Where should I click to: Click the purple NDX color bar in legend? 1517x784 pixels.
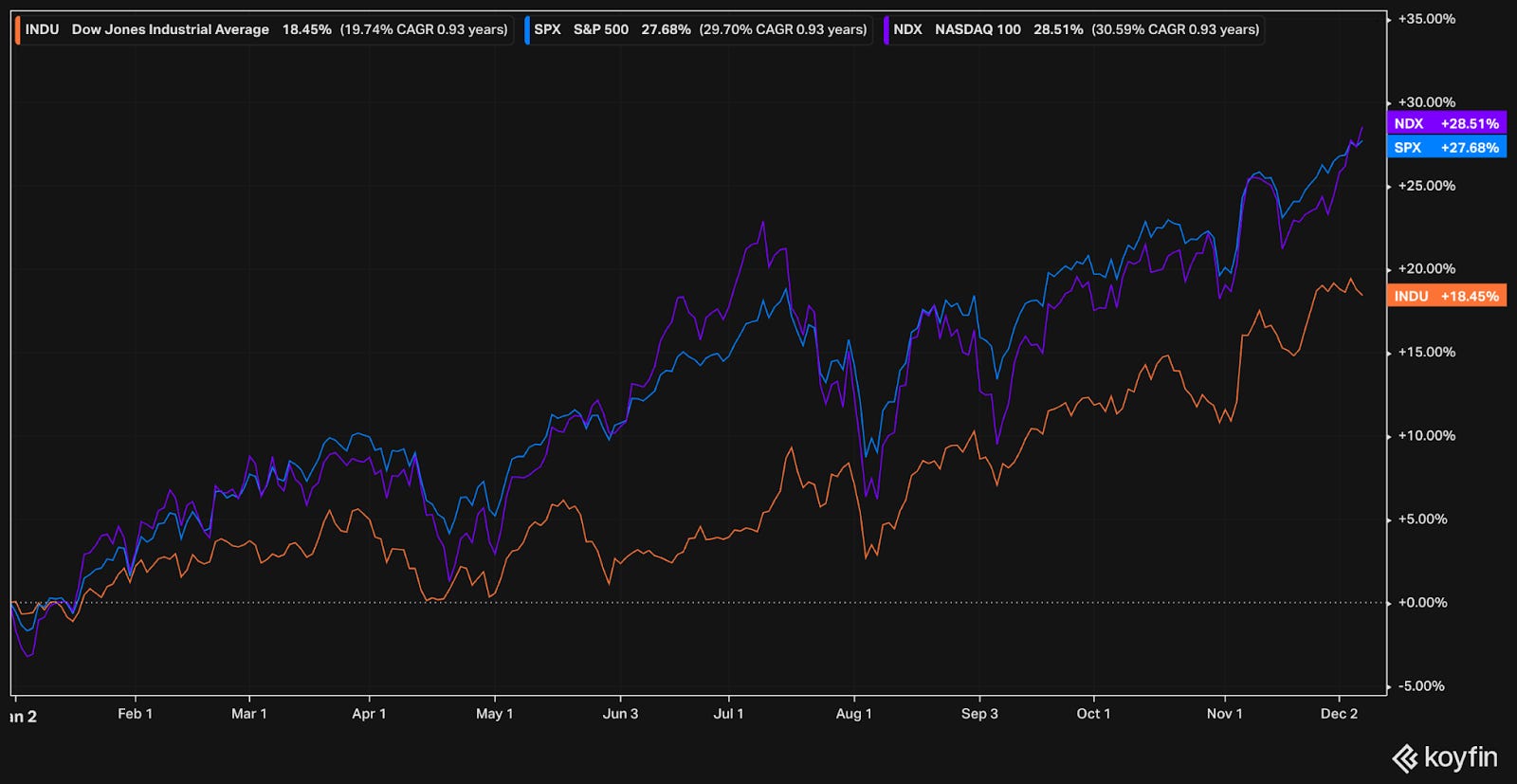tap(886, 29)
